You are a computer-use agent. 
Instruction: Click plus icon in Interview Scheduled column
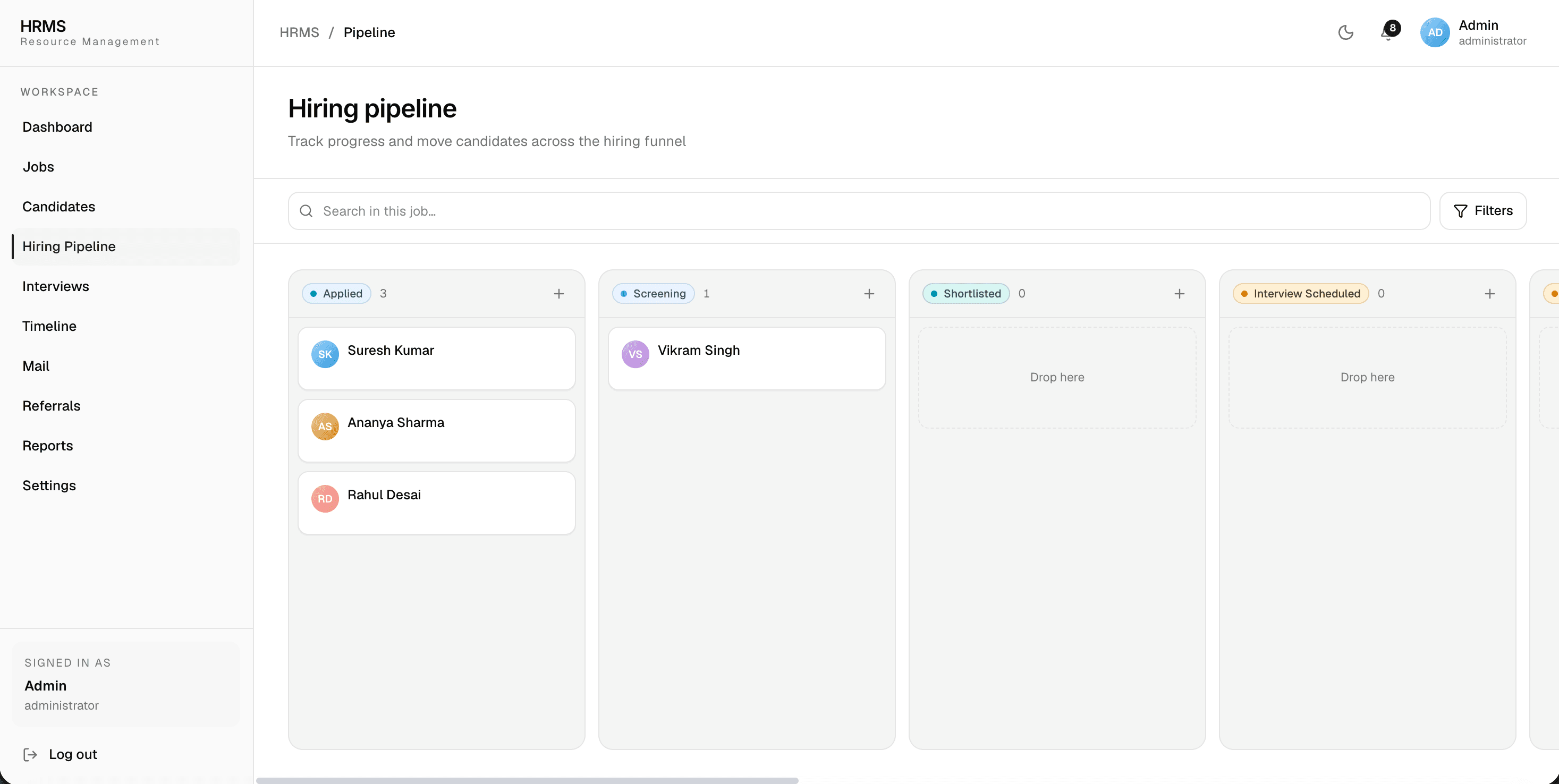coord(1490,294)
